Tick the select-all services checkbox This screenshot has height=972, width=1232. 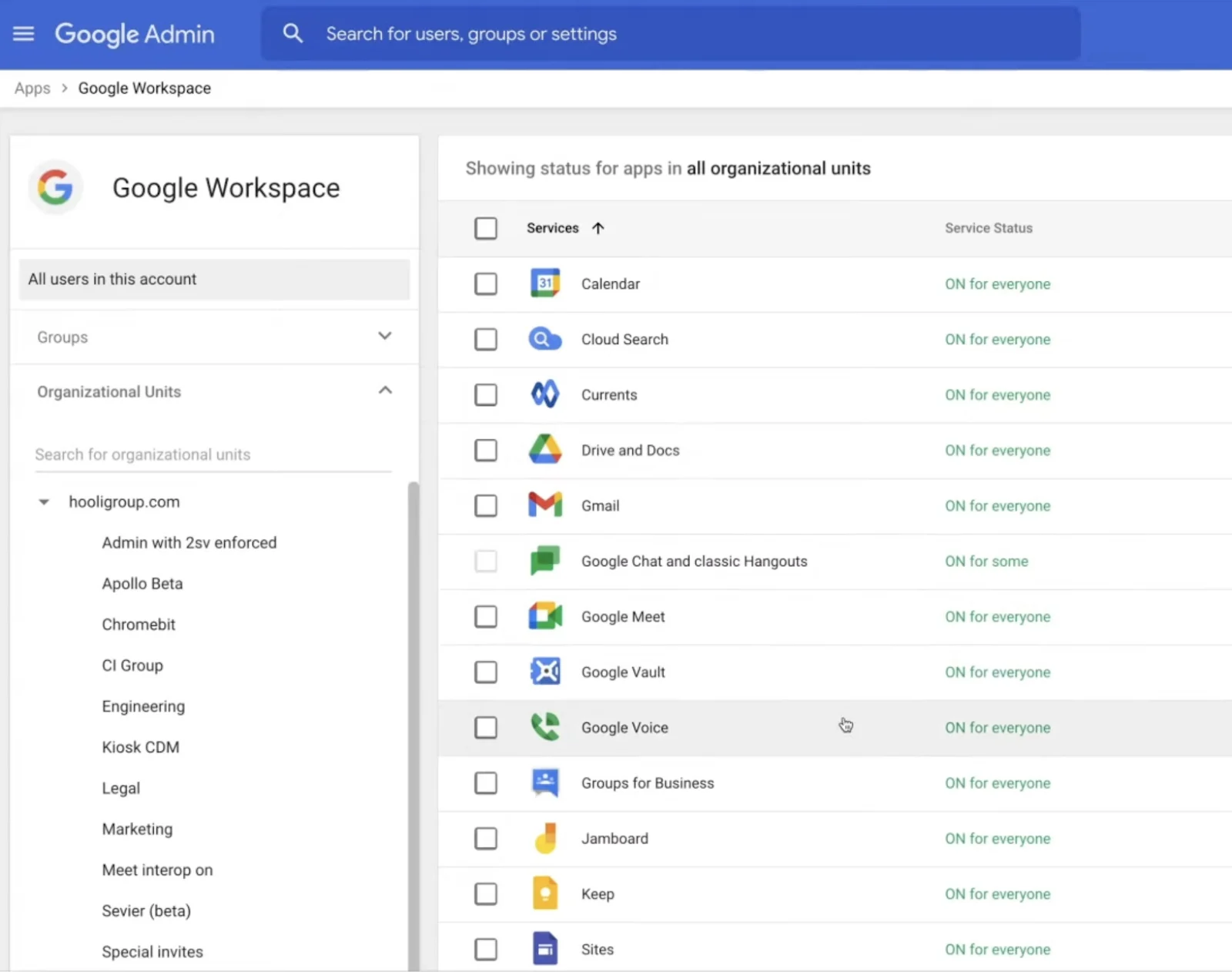point(486,228)
